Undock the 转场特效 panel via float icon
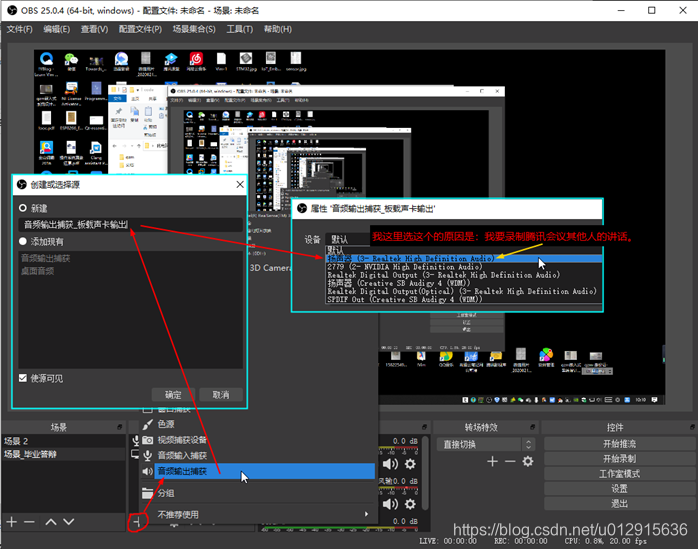 [x=532, y=427]
